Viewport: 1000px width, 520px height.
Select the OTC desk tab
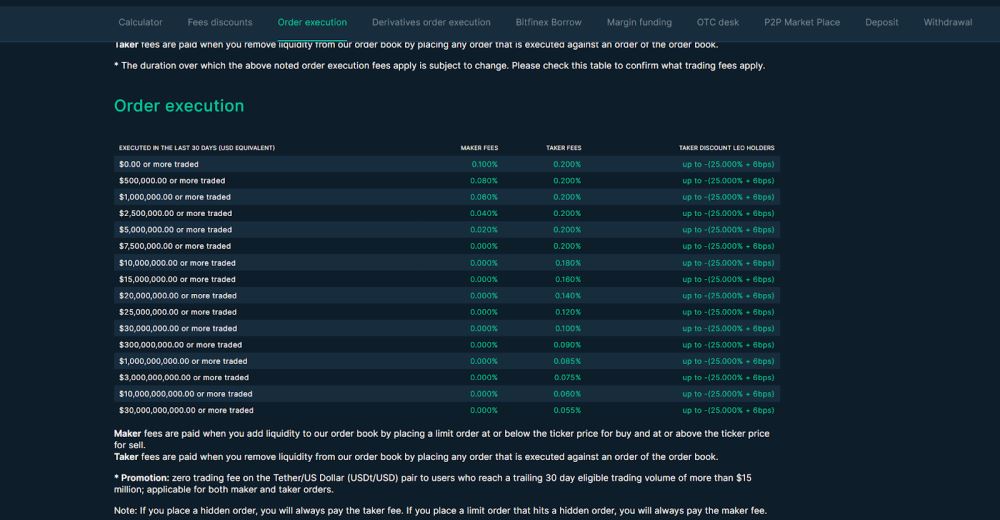[717, 22]
